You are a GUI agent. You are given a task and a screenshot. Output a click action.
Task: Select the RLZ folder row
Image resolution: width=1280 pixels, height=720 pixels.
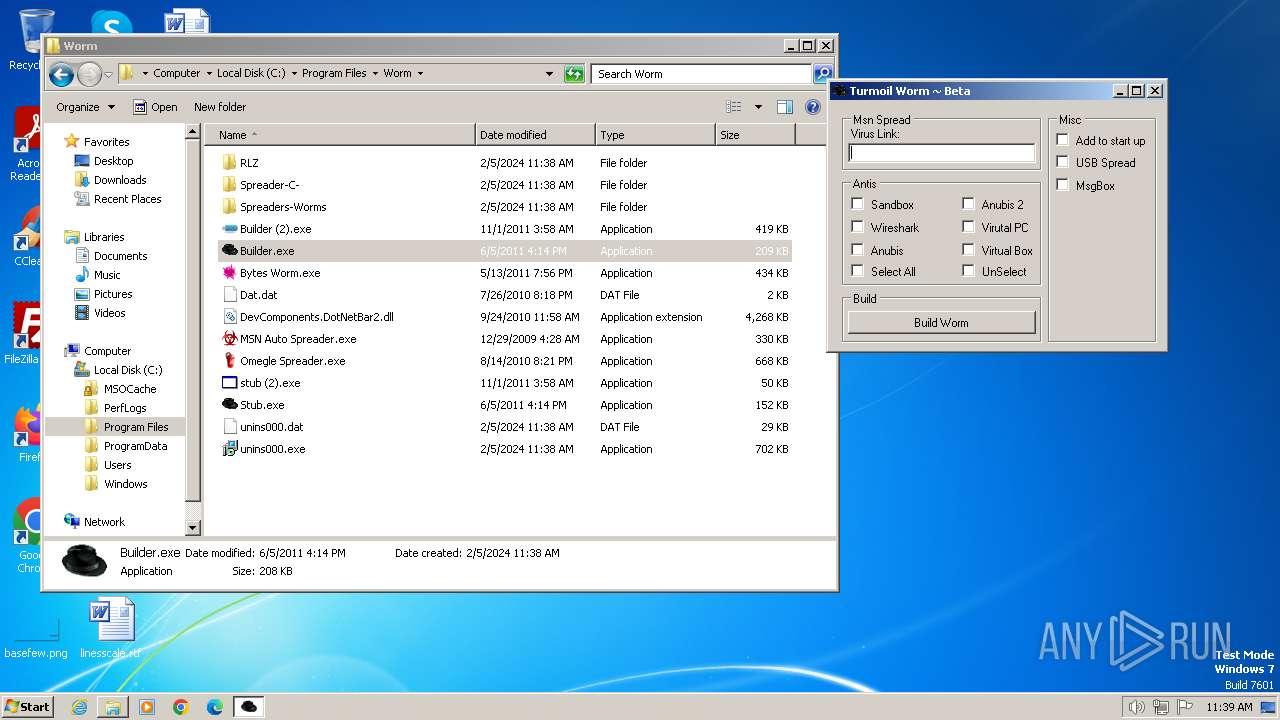(505, 163)
